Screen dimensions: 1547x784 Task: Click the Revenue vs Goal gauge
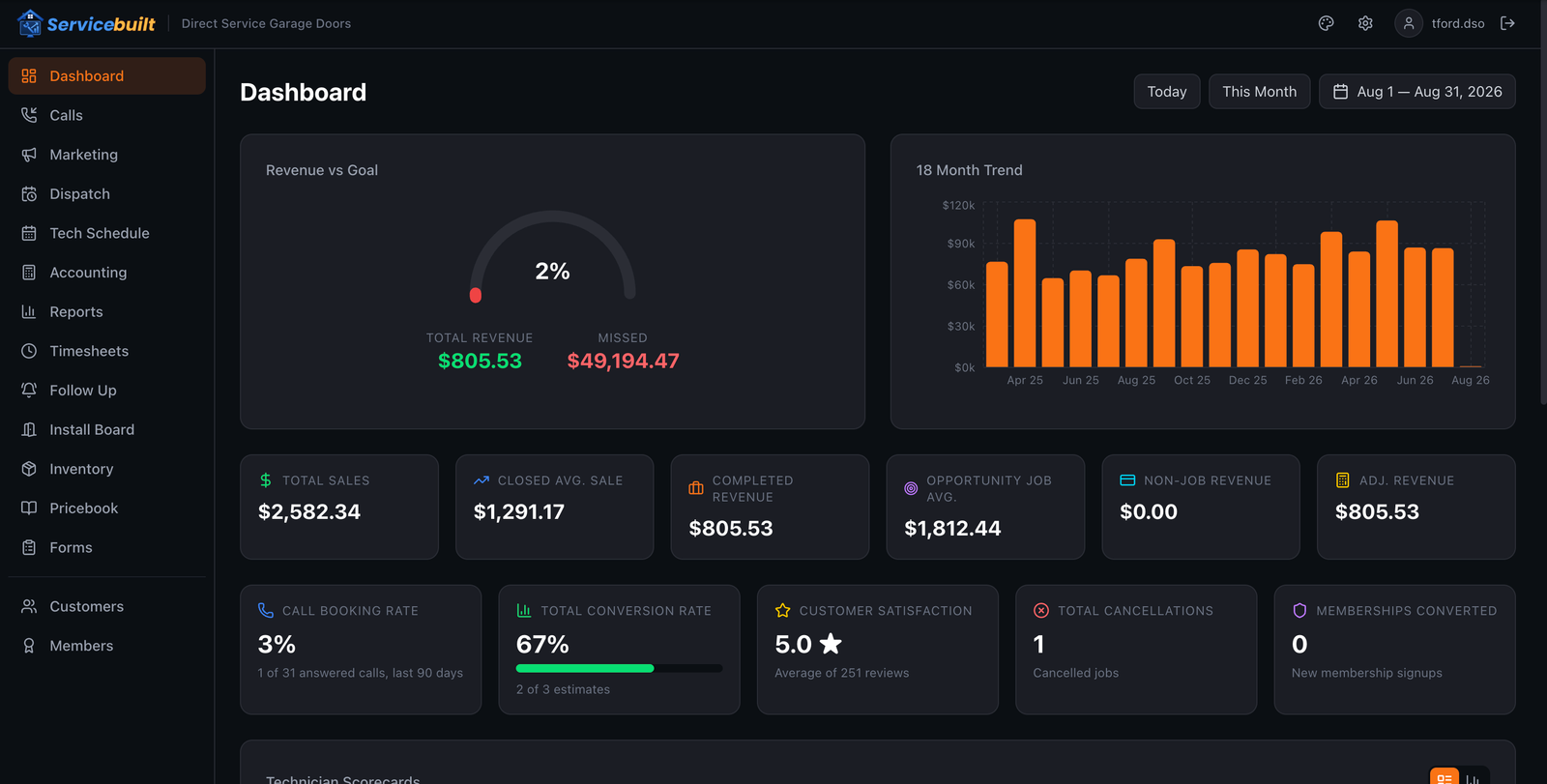[552, 256]
